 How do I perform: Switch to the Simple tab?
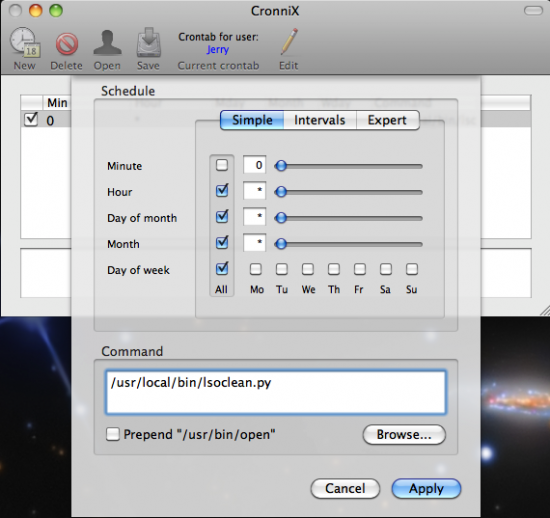252,120
